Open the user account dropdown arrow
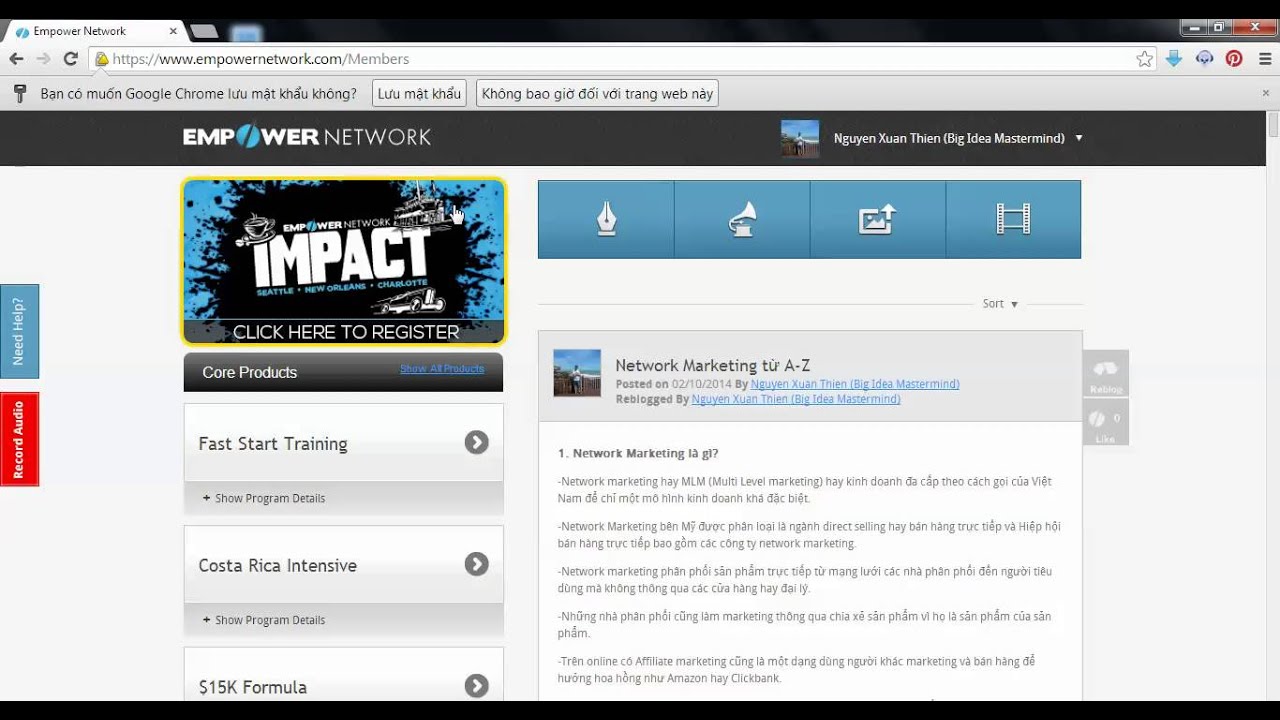Viewport: 1280px width, 720px height. [x=1078, y=138]
